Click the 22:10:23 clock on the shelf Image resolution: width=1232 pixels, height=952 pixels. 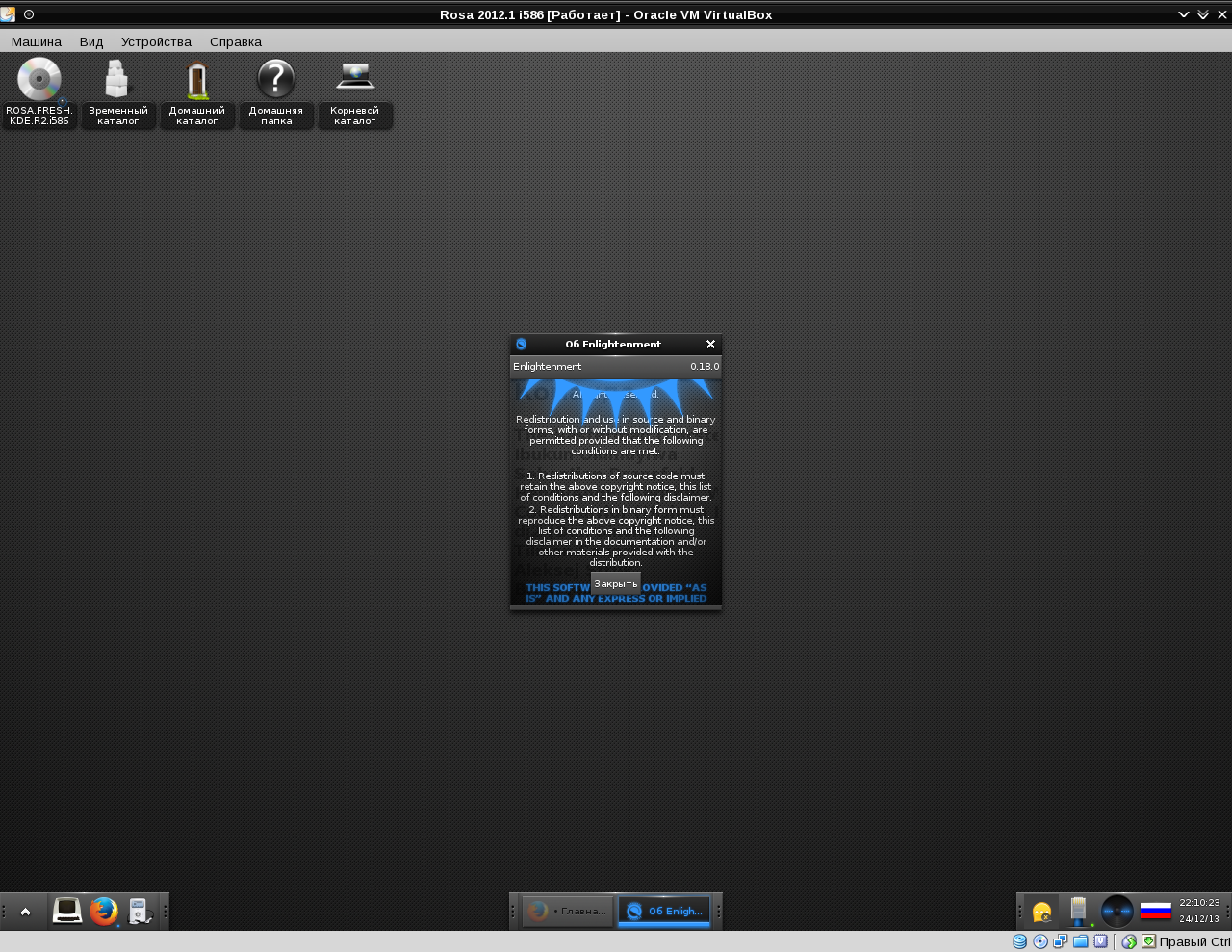point(1199,903)
